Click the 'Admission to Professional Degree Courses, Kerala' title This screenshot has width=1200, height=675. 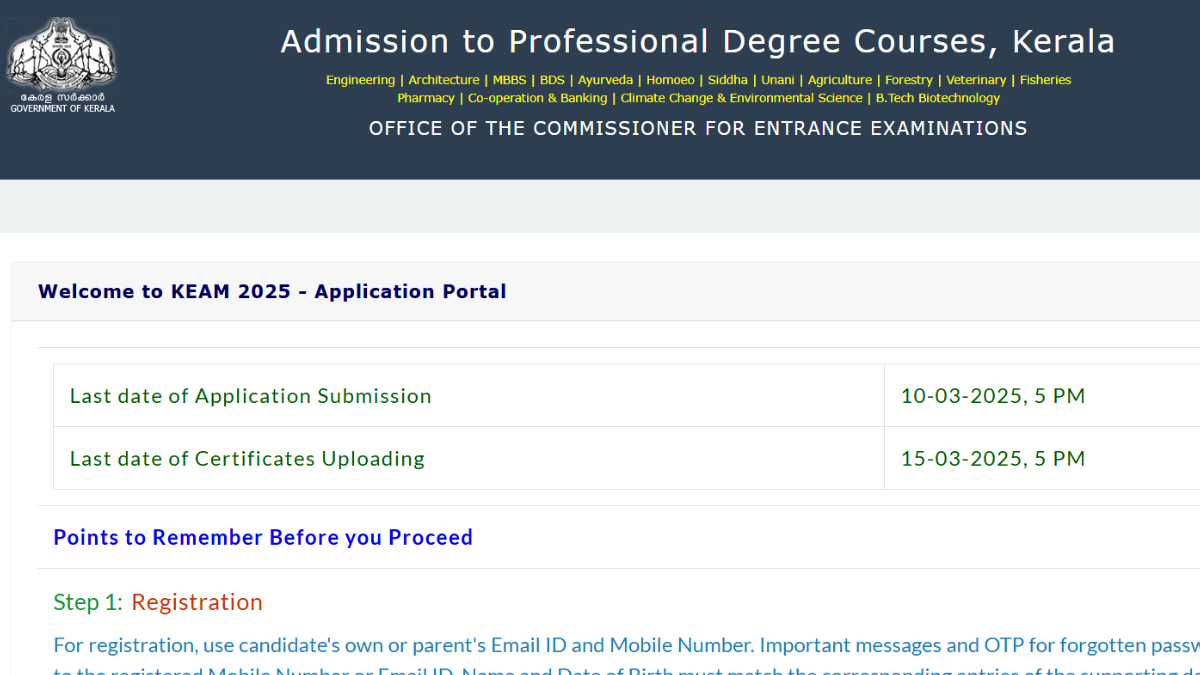(x=698, y=42)
